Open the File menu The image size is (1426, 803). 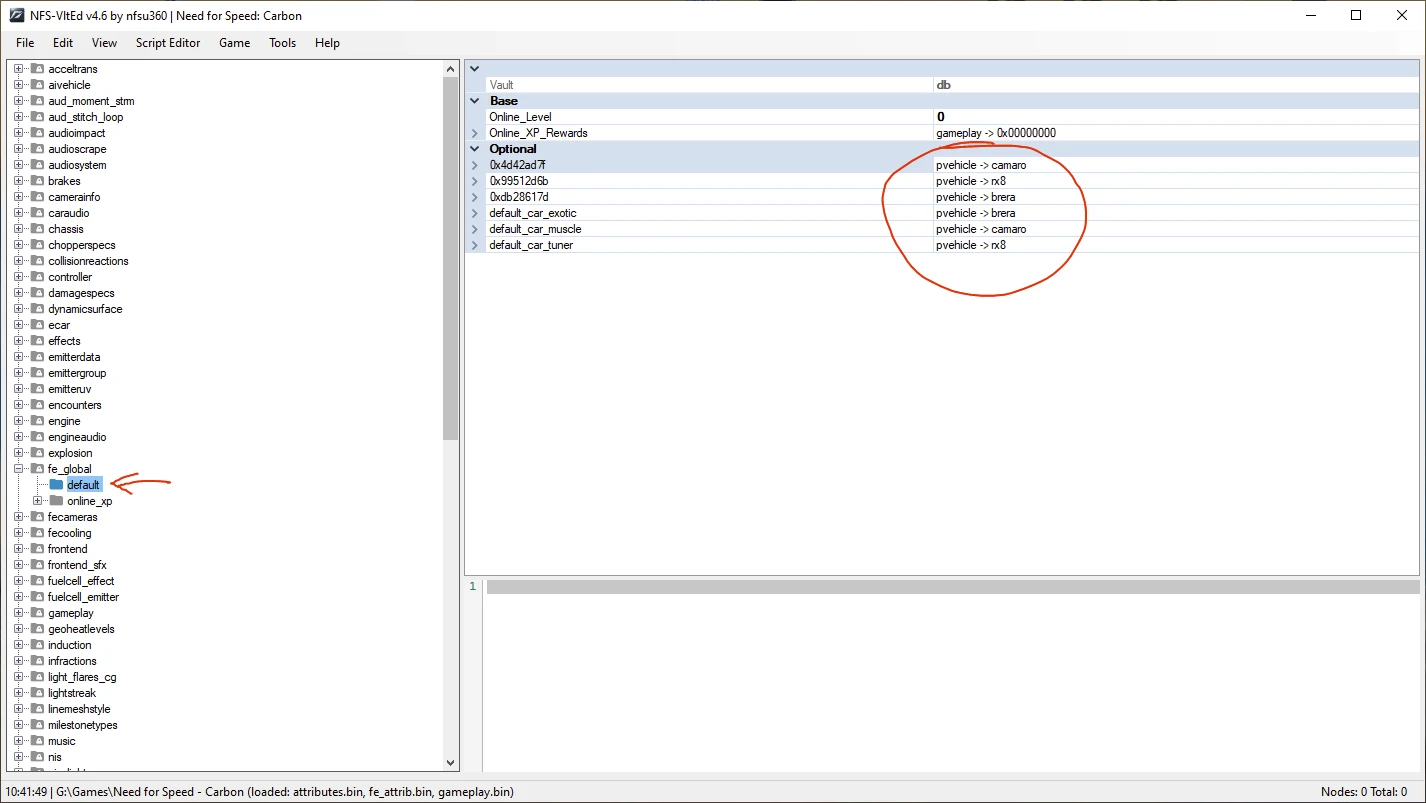25,43
